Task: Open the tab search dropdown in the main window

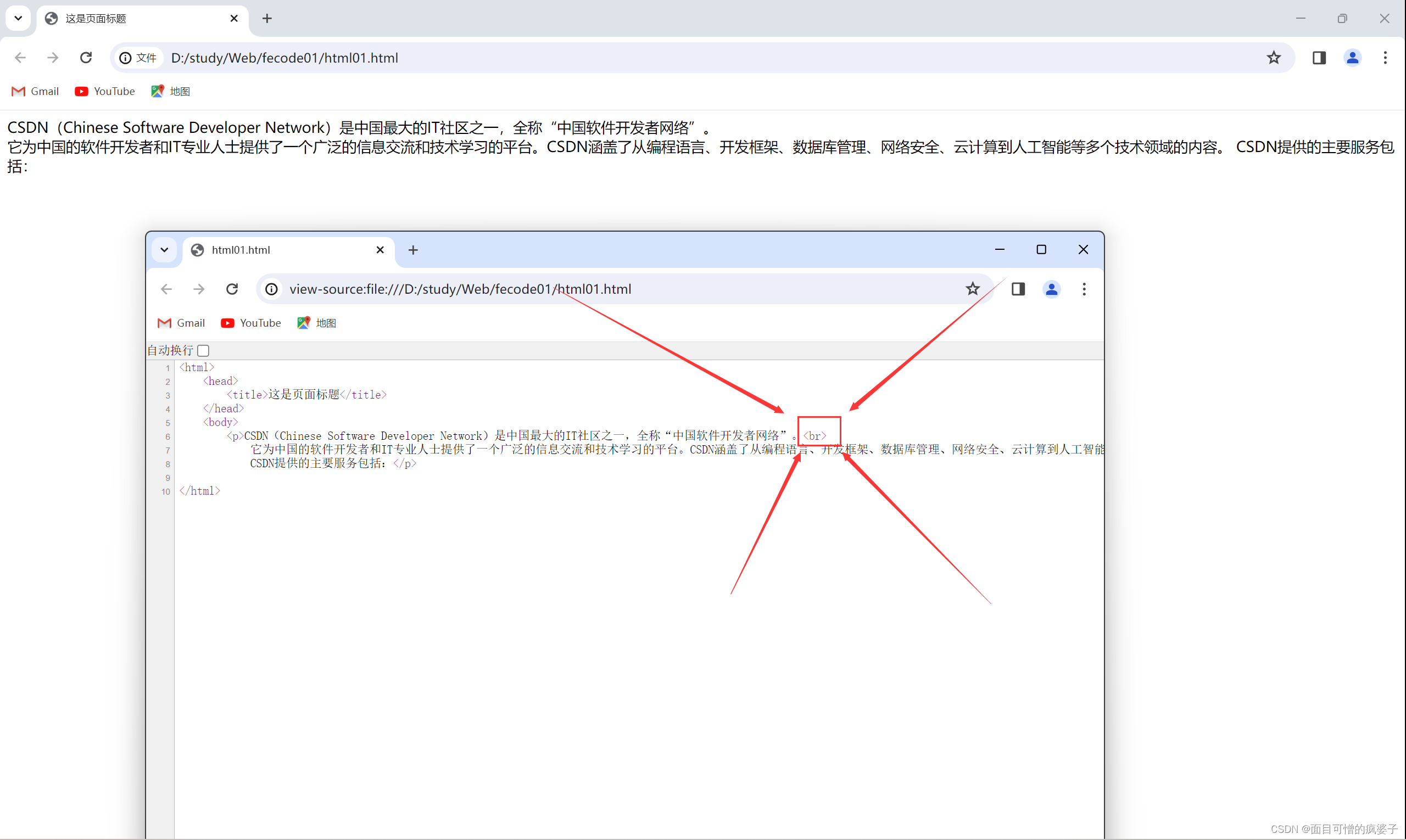Action: point(18,18)
